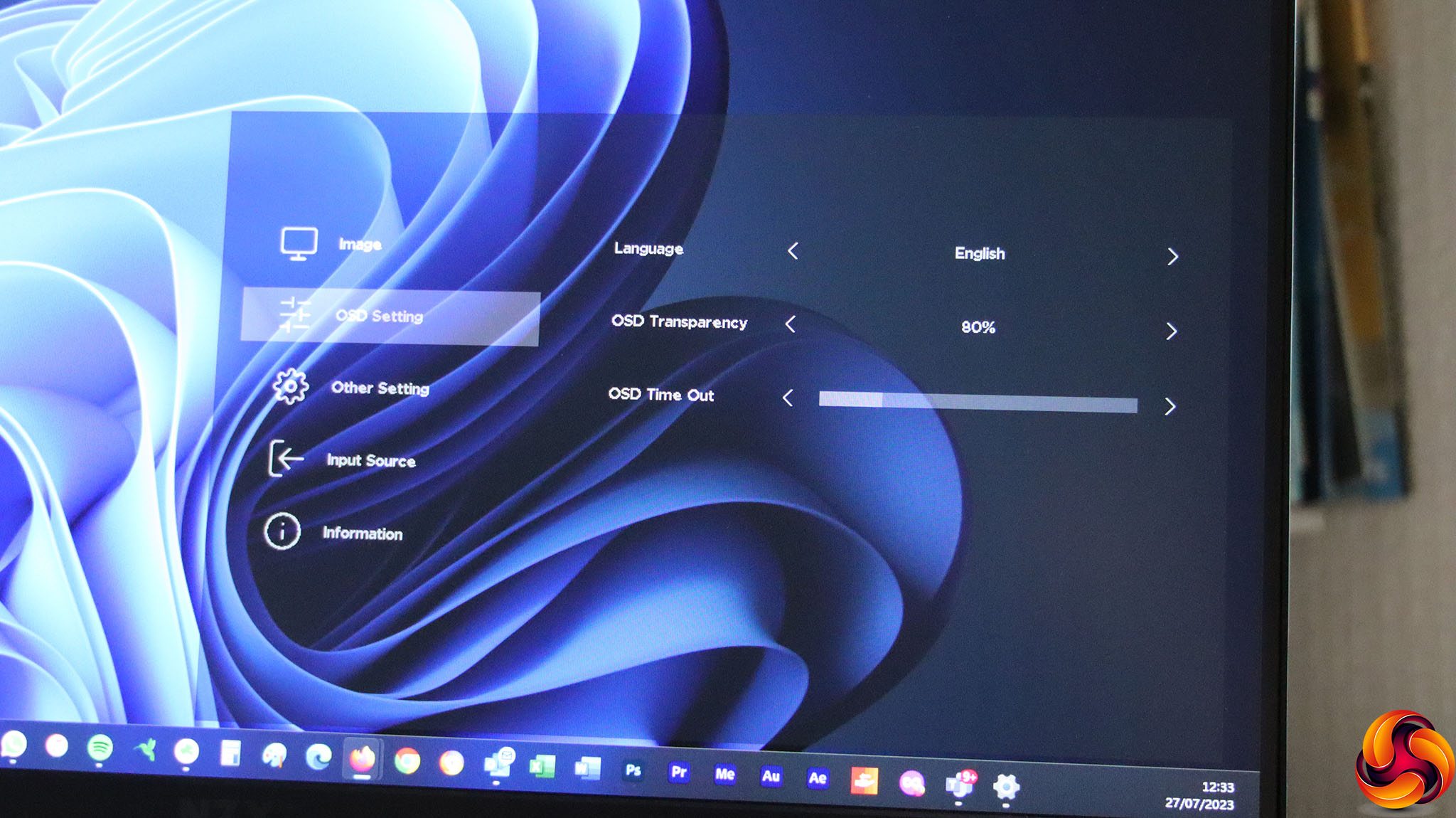Screen dimensions: 1456x818
Task: Switch to next Language option
Action: [1172, 257]
